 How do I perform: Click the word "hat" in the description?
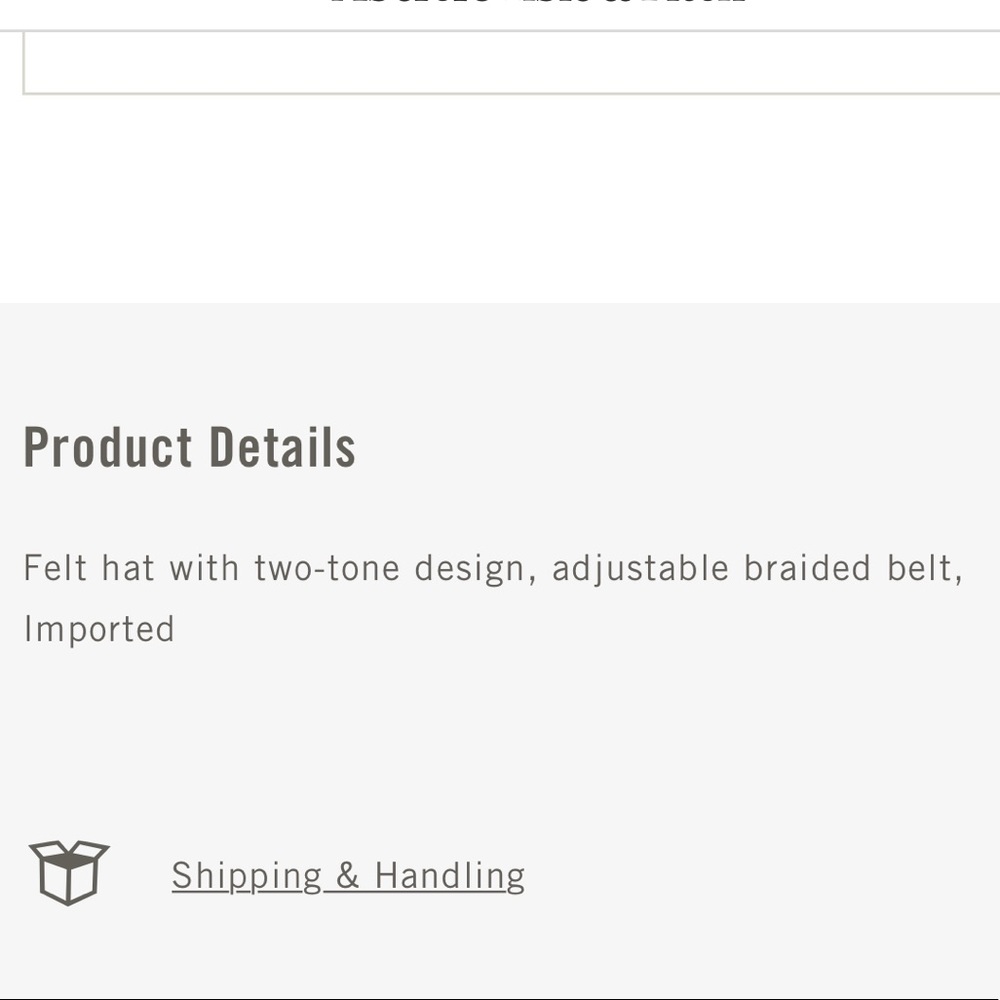click(x=128, y=568)
